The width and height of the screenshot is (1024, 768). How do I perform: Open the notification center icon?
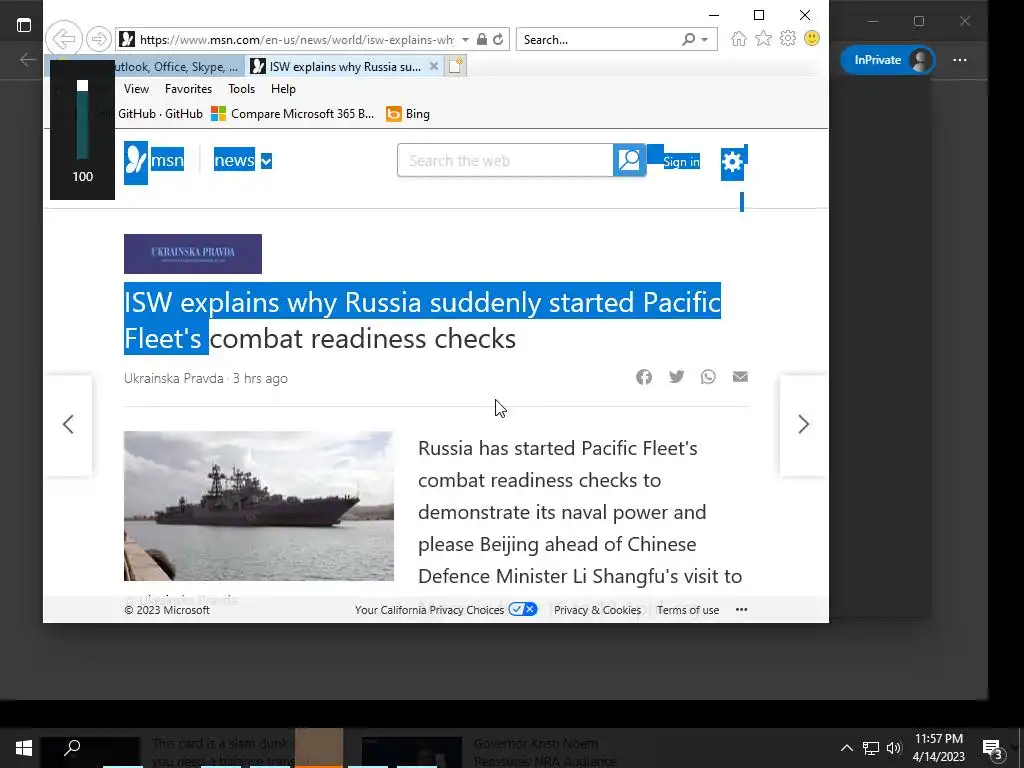[993, 748]
